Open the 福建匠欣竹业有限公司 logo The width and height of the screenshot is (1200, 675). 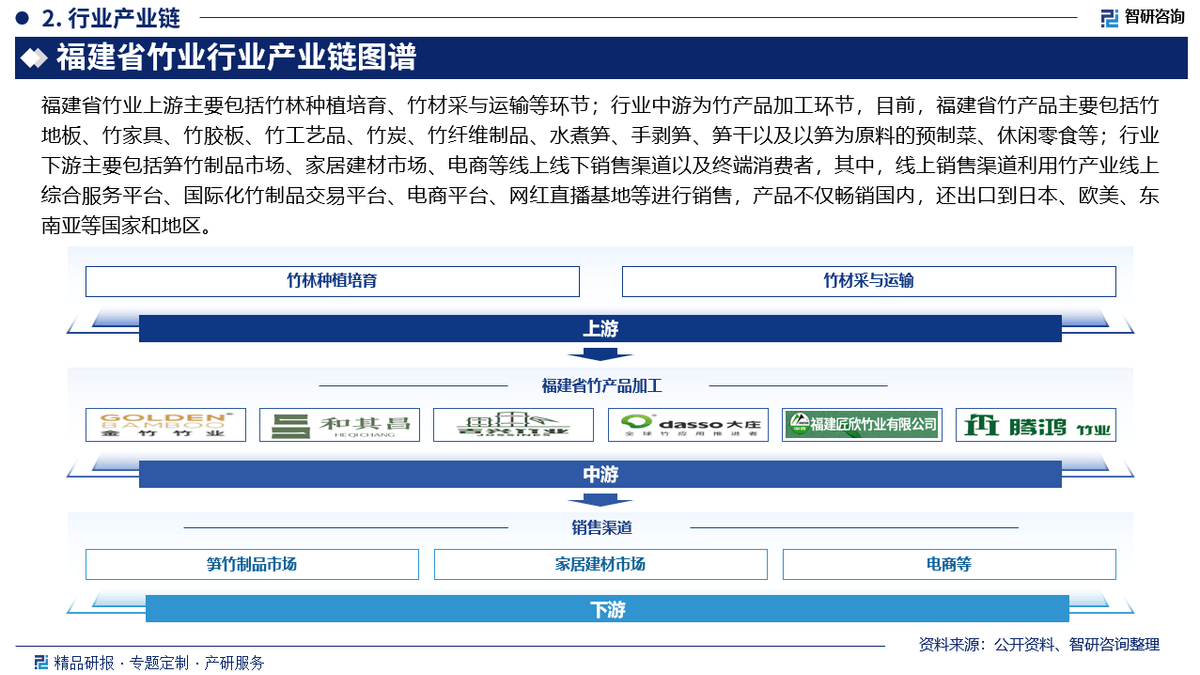click(x=862, y=425)
